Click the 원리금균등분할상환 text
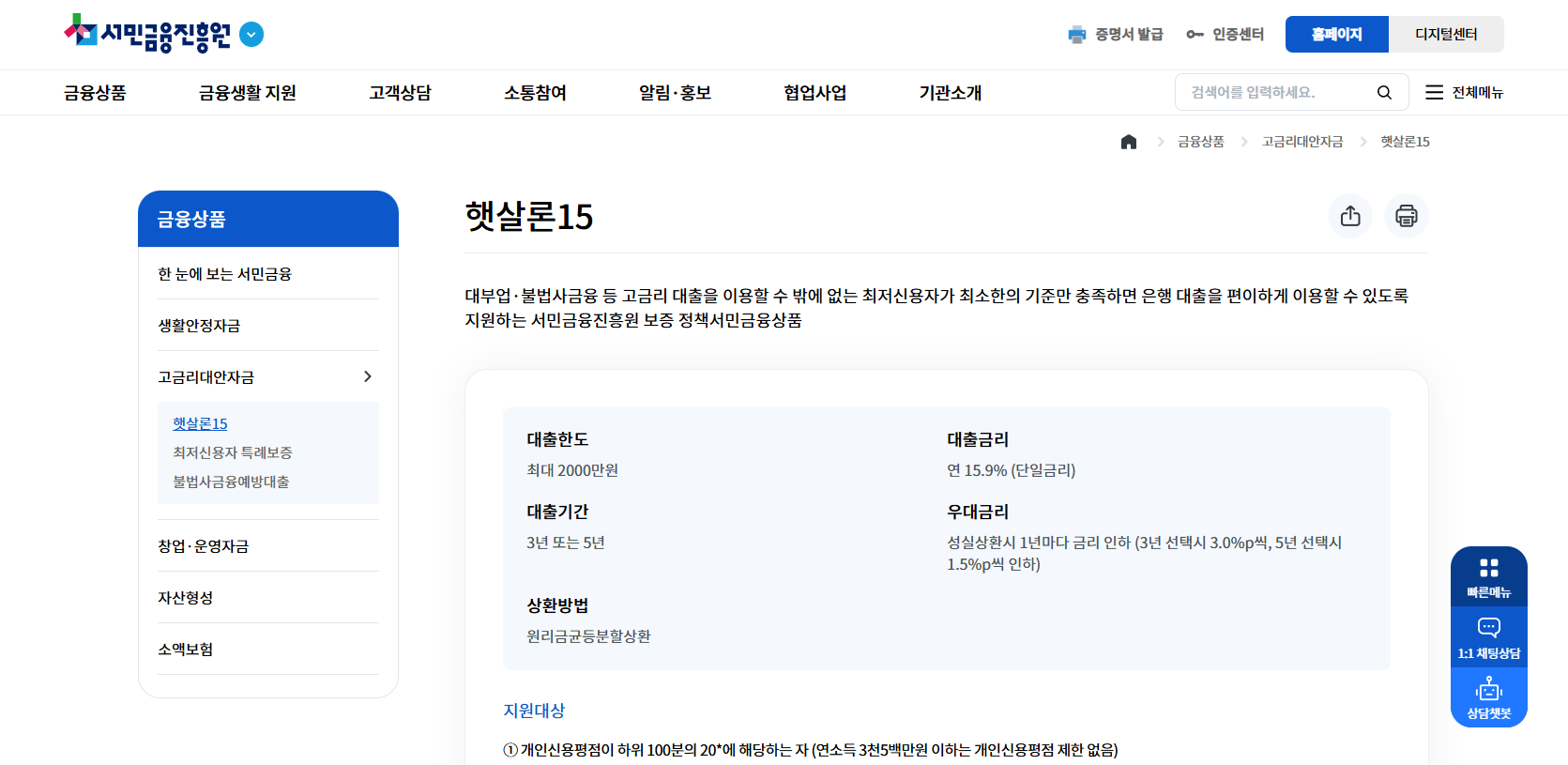The image size is (1568, 765). pyautogui.click(x=588, y=636)
